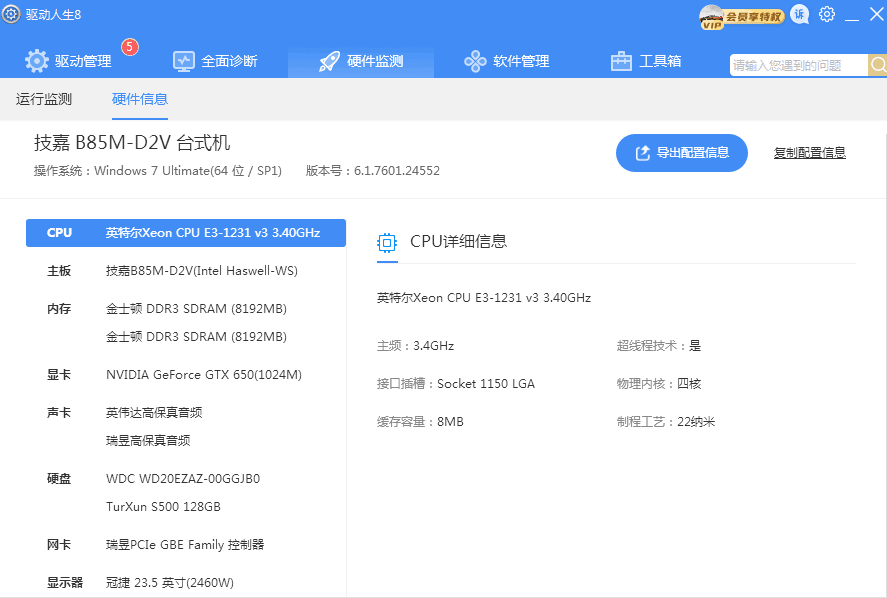Click the 操作系统 Windows 7 Ultimate text
The height and width of the screenshot is (598, 887).
click(x=158, y=171)
